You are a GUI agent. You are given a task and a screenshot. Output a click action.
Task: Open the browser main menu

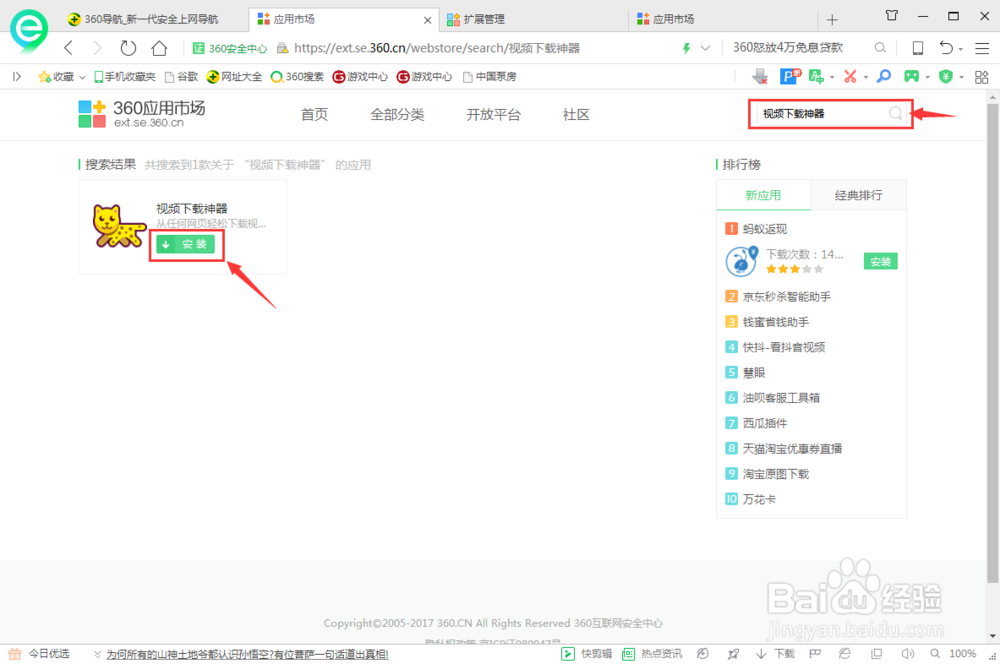click(x=982, y=48)
